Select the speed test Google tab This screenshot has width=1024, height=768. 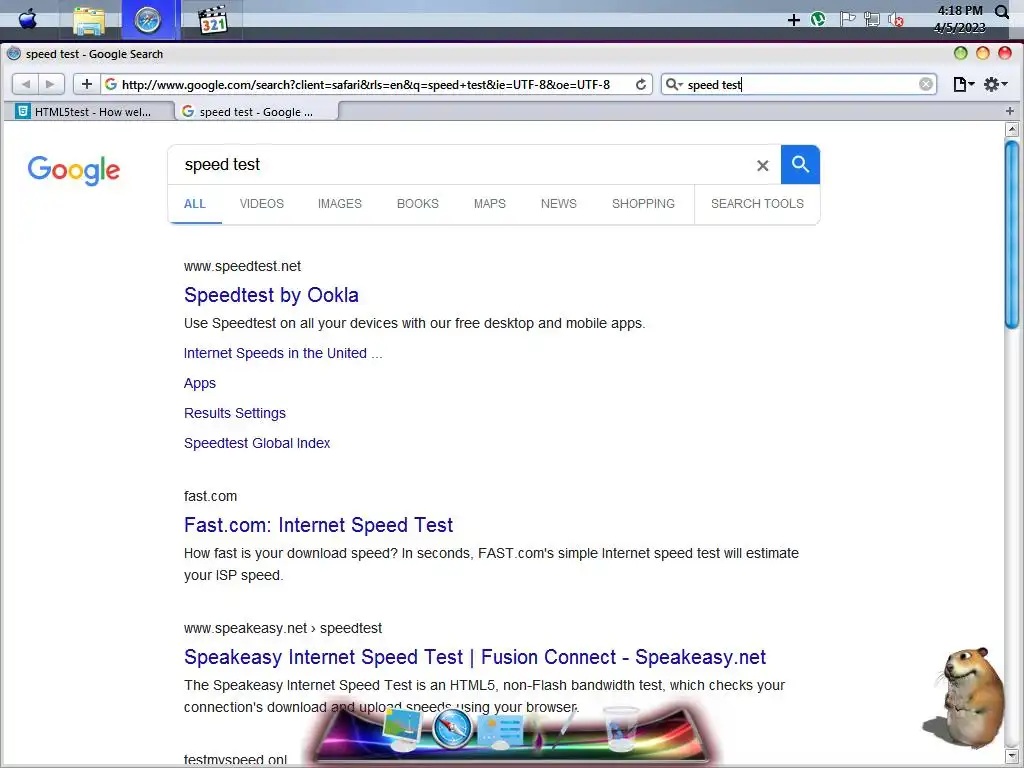coord(256,112)
